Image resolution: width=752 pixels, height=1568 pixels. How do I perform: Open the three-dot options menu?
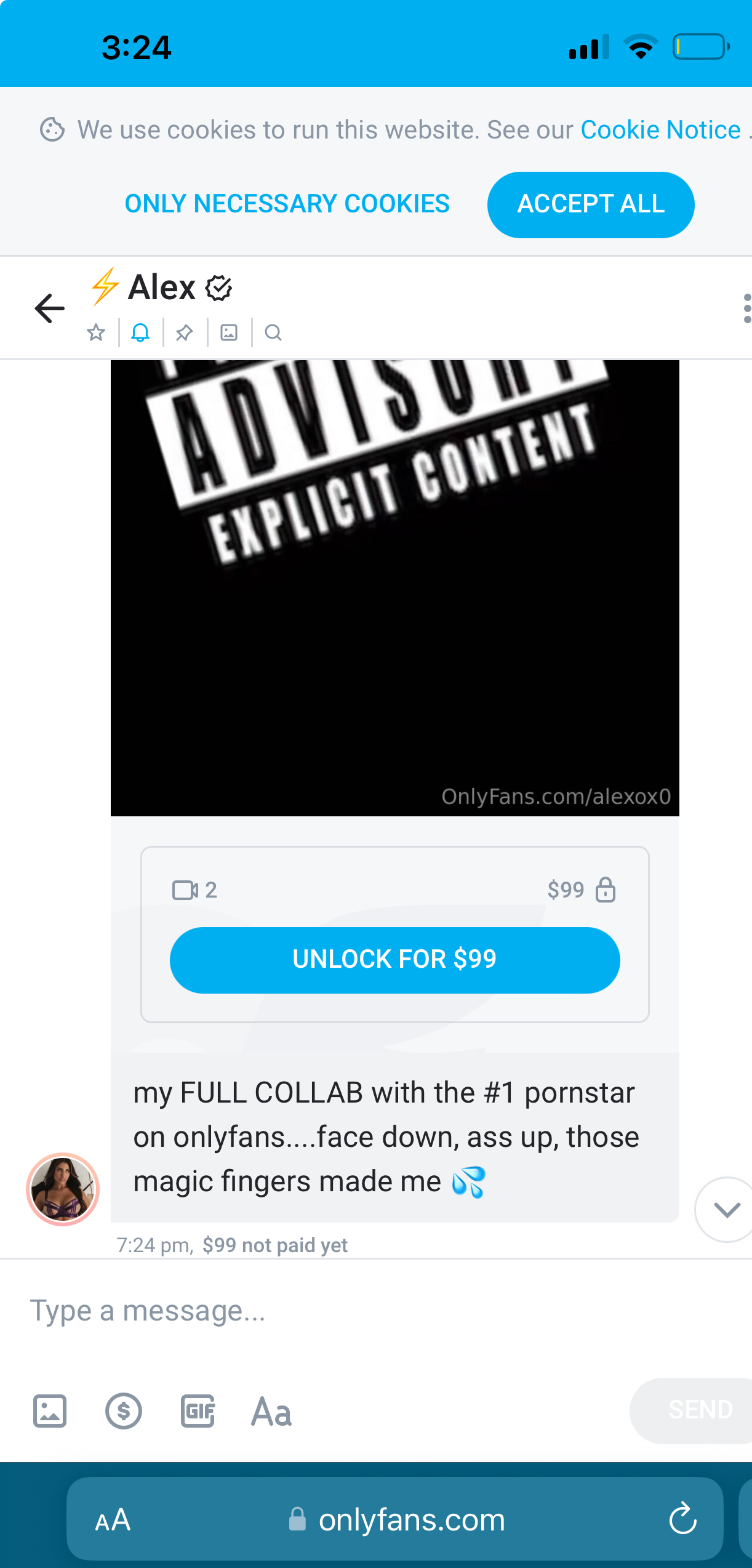point(746,308)
